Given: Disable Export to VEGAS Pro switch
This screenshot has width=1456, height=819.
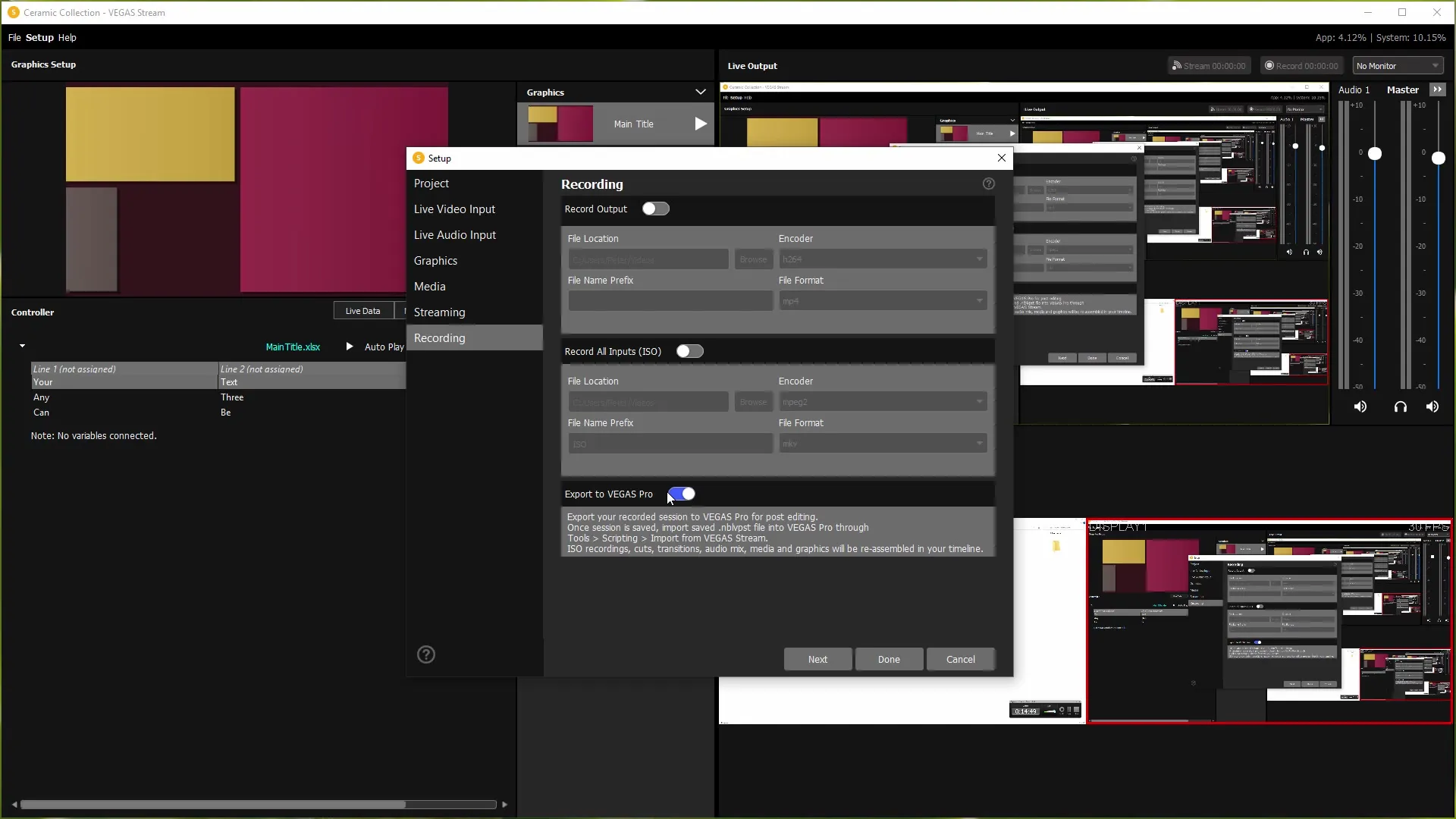Looking at the screenshot, I should [681, 494].
